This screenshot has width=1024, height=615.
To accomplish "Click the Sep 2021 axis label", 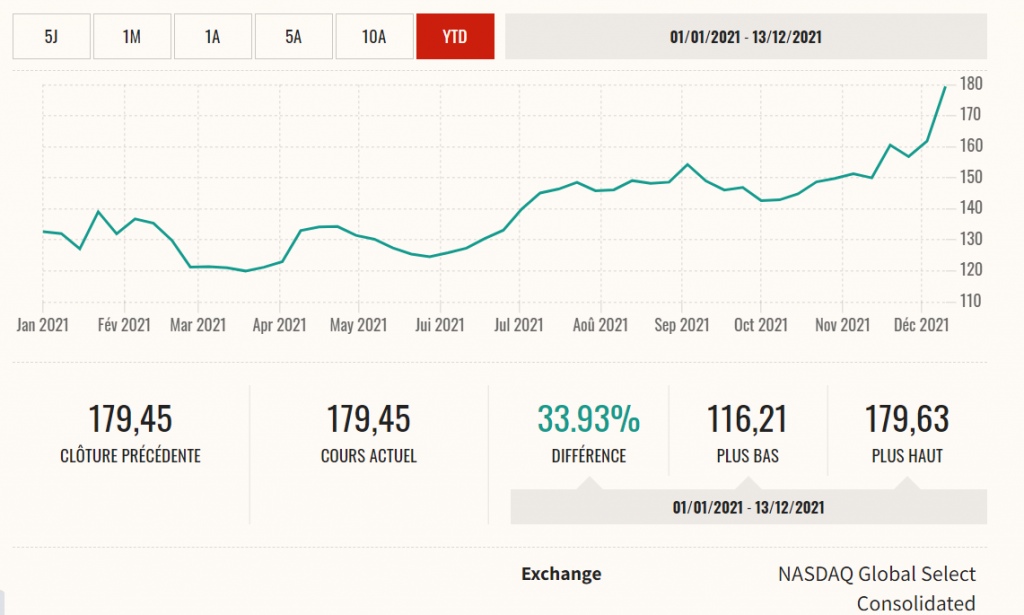I will coord(681,325).
